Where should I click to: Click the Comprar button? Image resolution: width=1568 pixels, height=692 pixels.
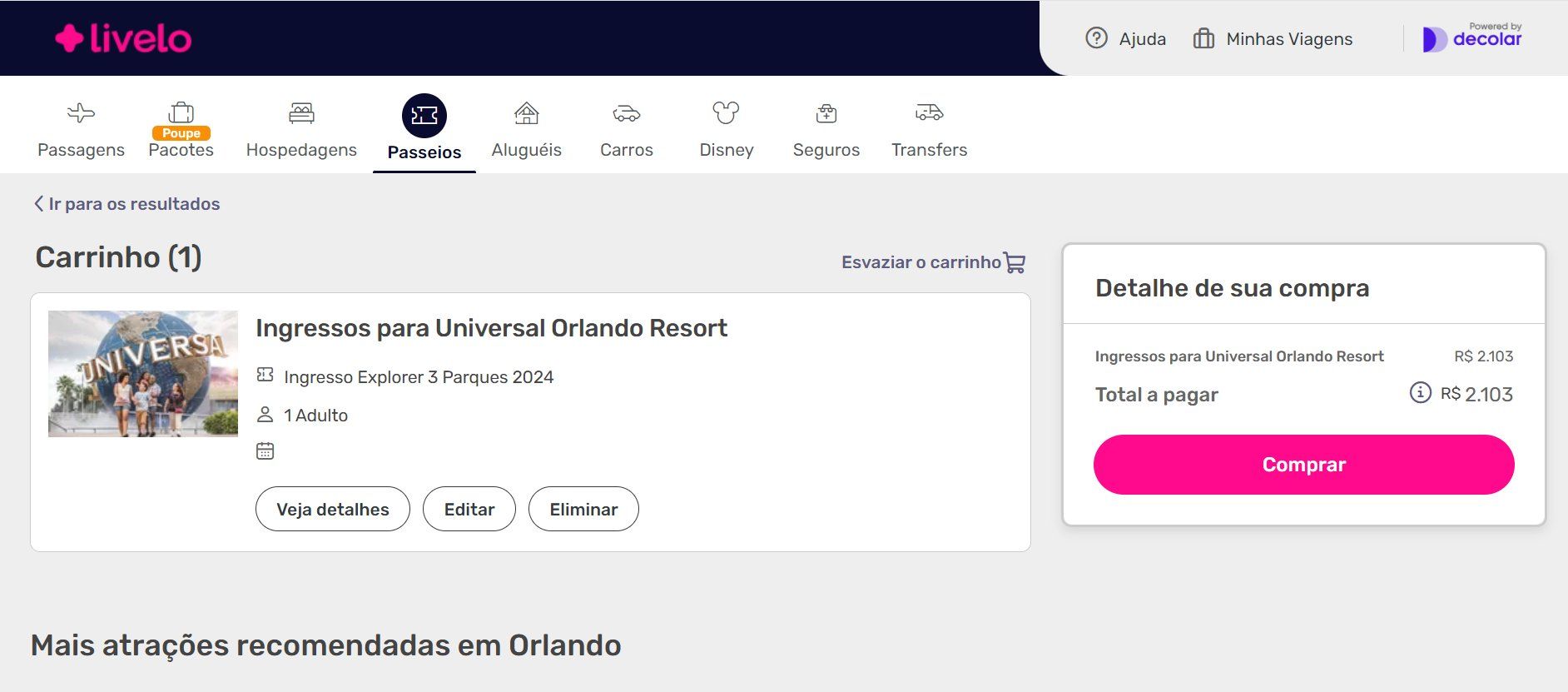click(x=1303, y=465)
